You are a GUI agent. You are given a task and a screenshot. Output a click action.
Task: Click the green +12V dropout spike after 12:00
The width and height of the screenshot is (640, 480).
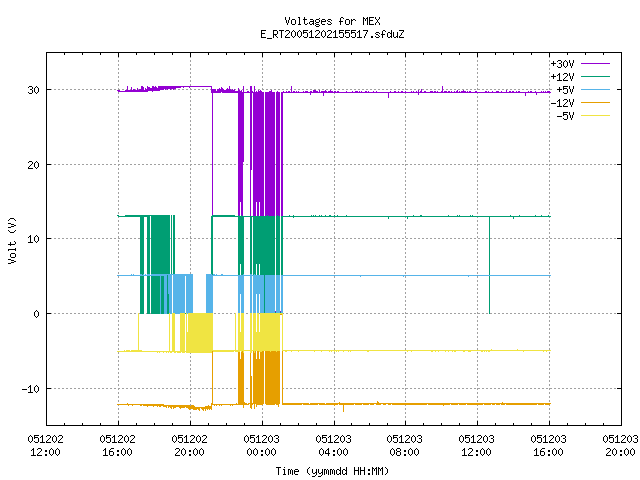[x=489, y=265]
